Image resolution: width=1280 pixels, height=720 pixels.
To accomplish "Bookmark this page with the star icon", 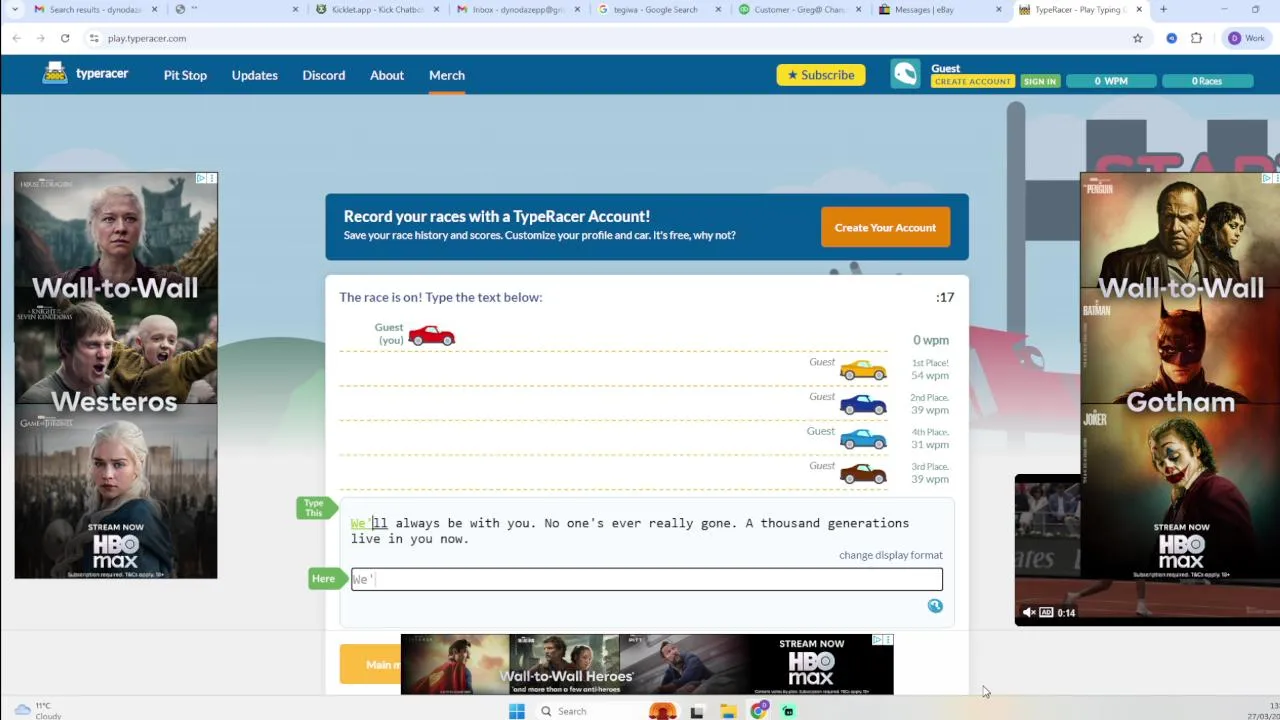I will 1137,38.
